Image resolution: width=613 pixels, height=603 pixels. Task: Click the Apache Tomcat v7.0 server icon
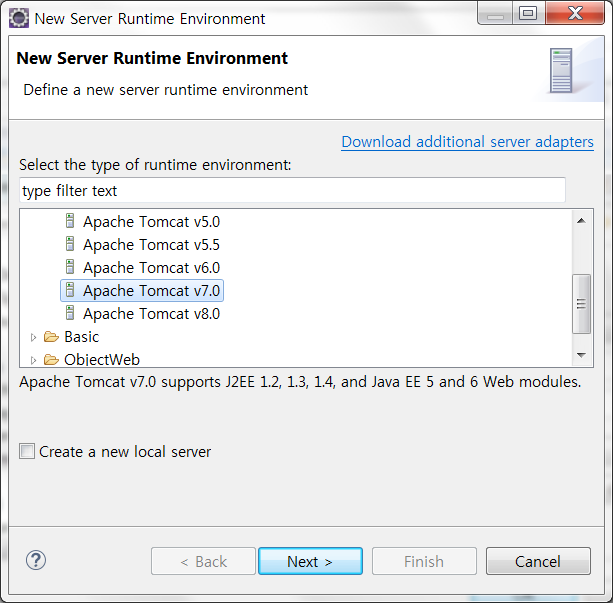[70, 290]
